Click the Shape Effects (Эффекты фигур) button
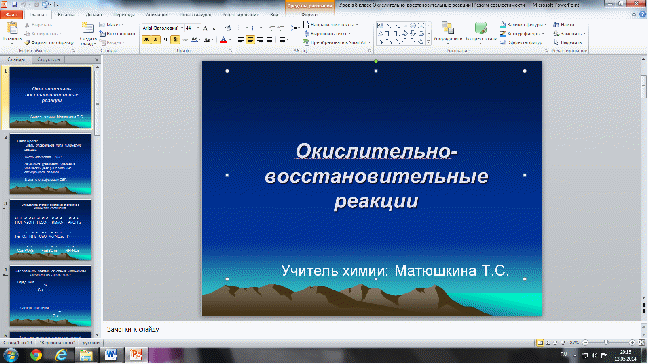The image size is (648, 364). pos(521,43)
